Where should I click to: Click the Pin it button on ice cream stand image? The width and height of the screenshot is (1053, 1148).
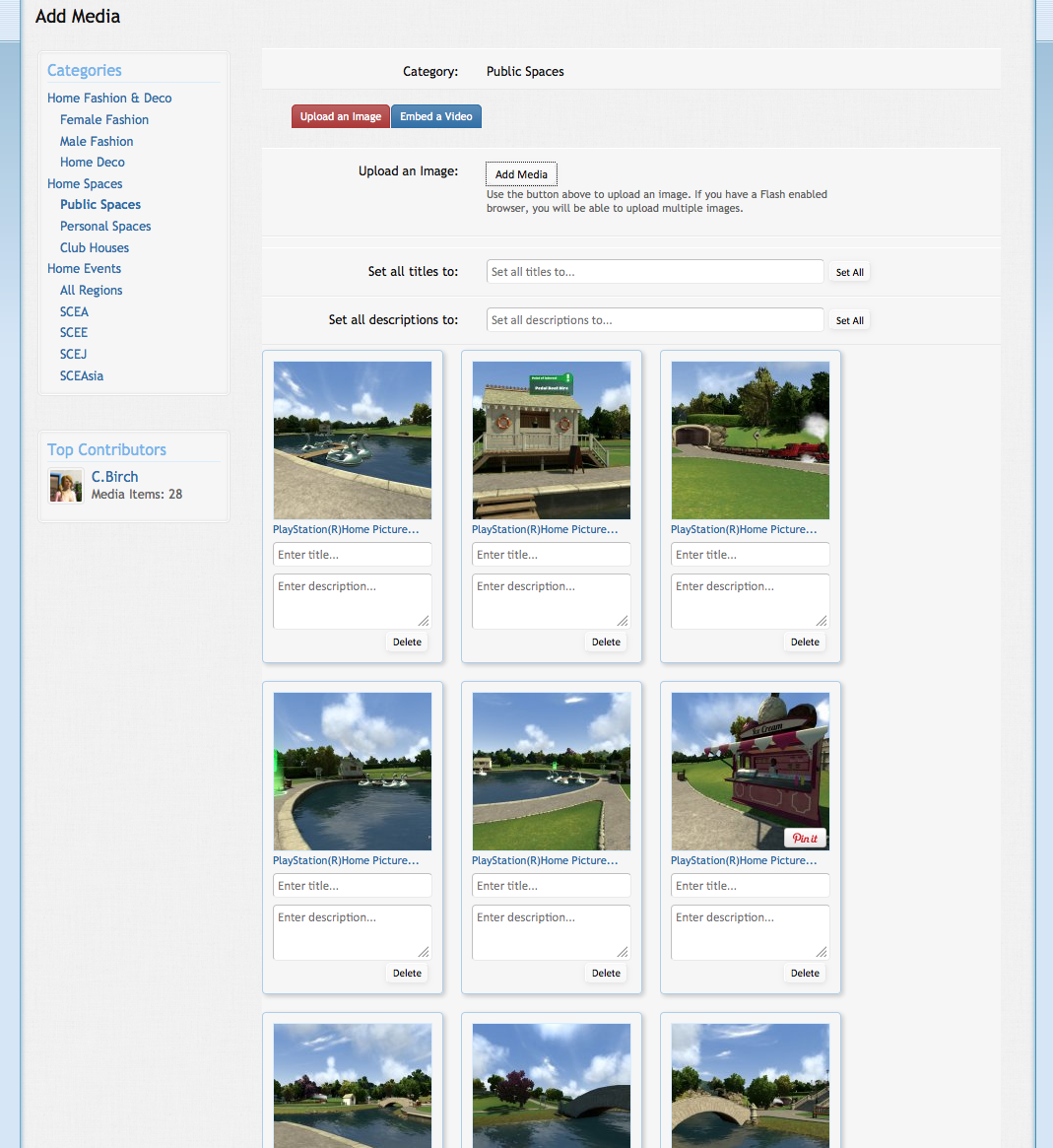(x=805, y=838)
